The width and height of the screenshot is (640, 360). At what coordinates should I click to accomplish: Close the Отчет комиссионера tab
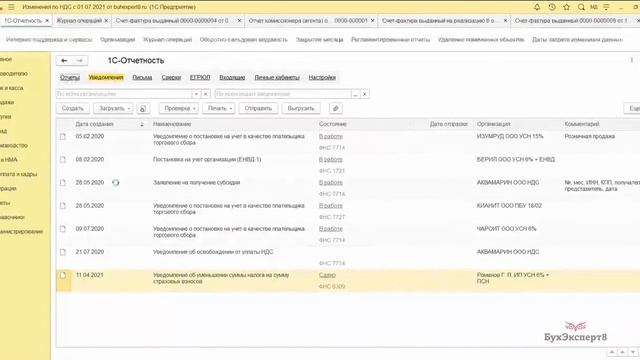tap(373, 20)
